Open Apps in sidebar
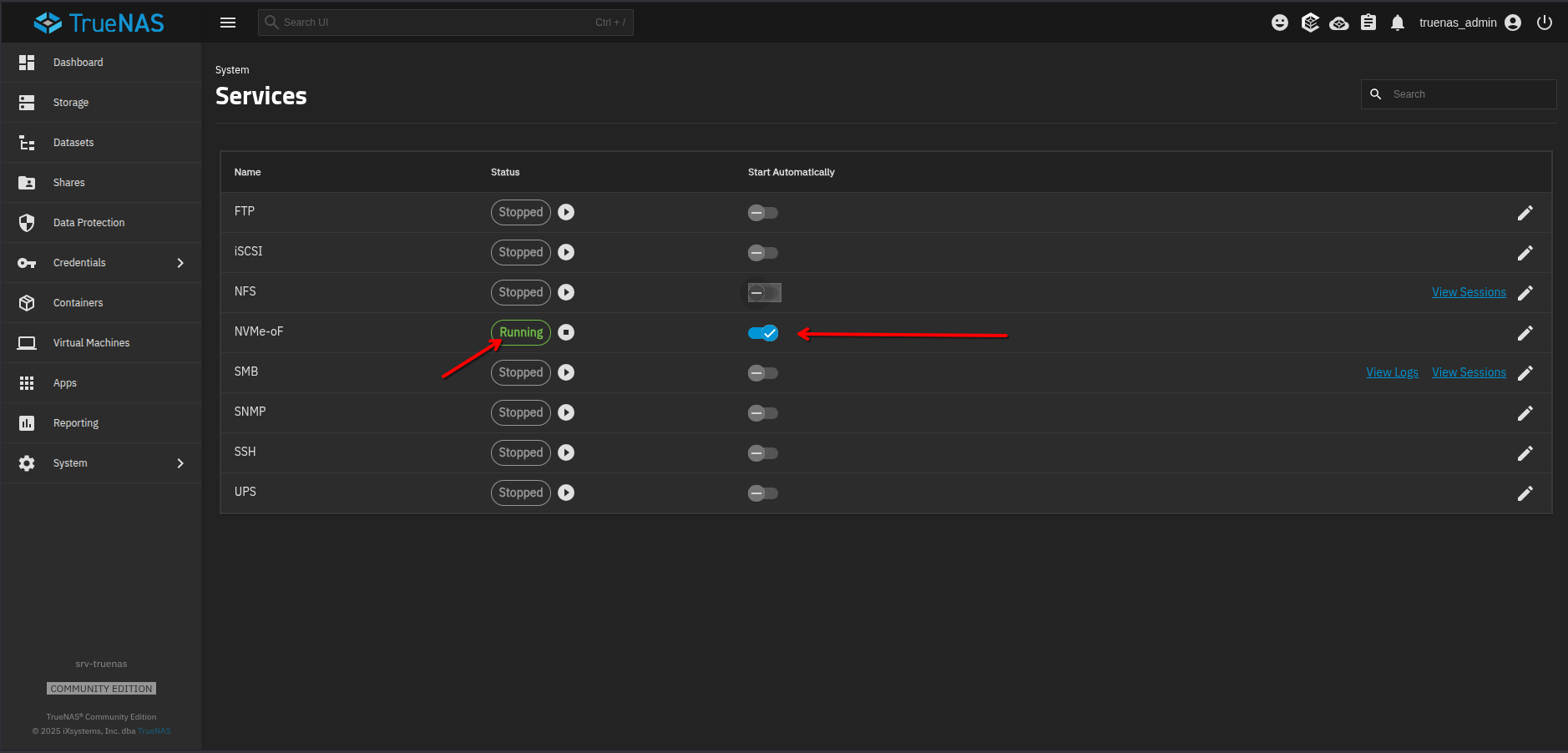Image resolution: width=1568 pixels, height=753 pixels. [101, 383]
